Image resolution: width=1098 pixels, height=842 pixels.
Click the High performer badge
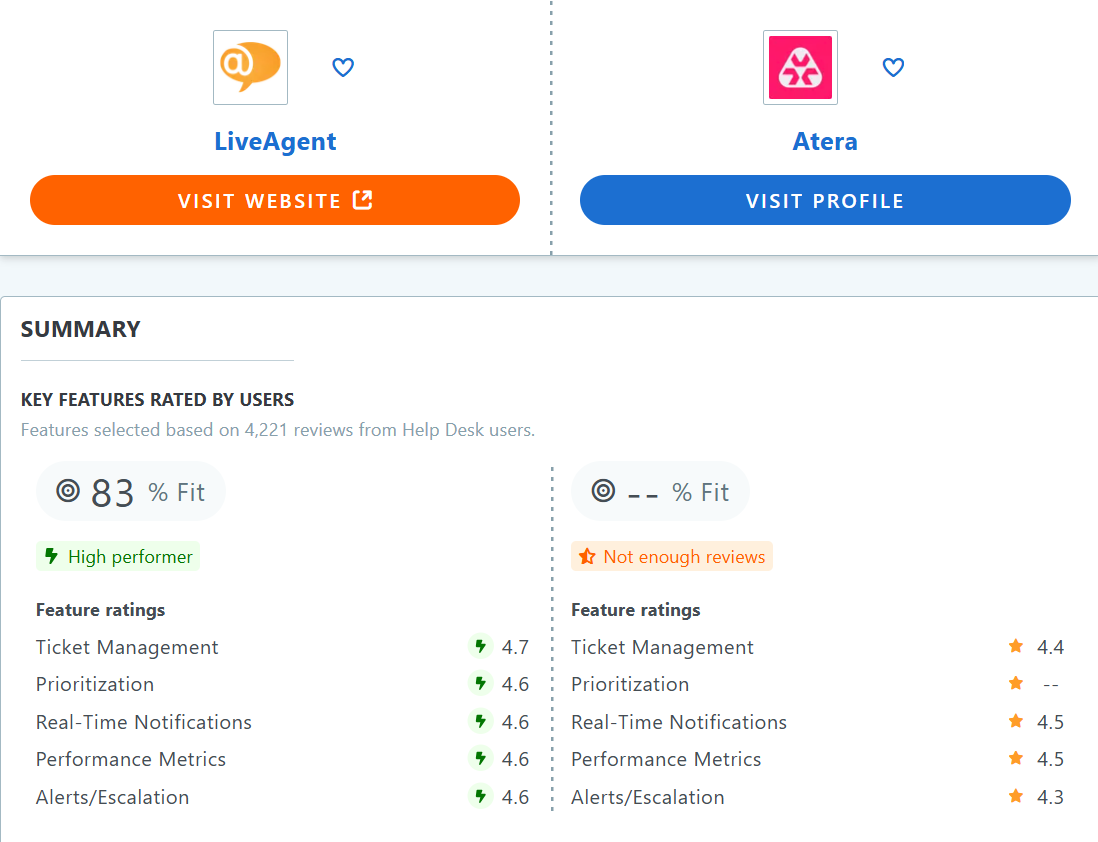click(117, 556)
